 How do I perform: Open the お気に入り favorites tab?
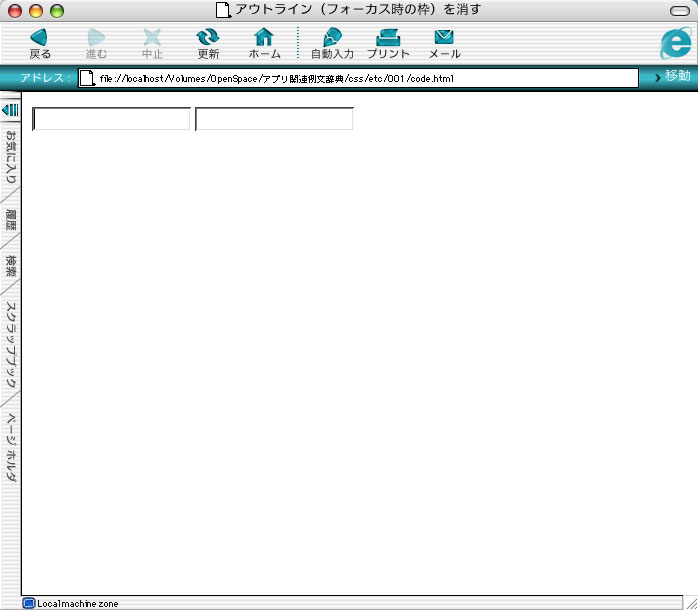[x=10, y=157]
